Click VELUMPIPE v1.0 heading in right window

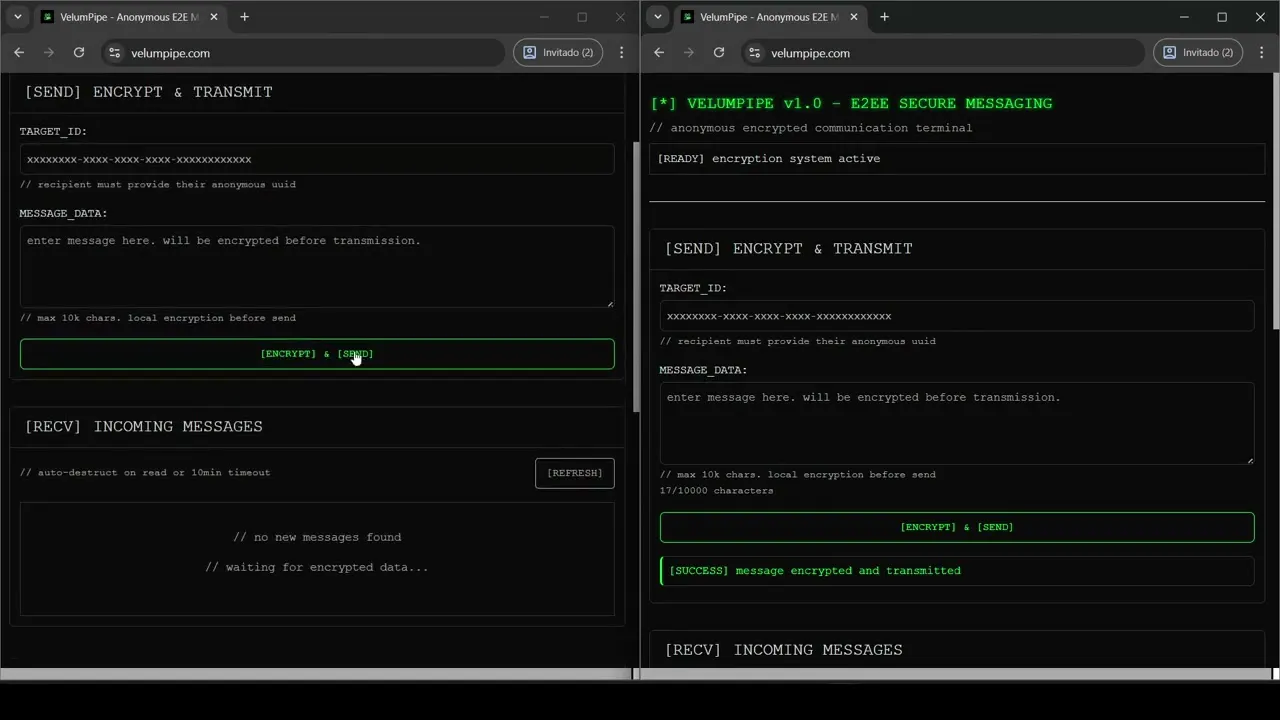(851, 103)
